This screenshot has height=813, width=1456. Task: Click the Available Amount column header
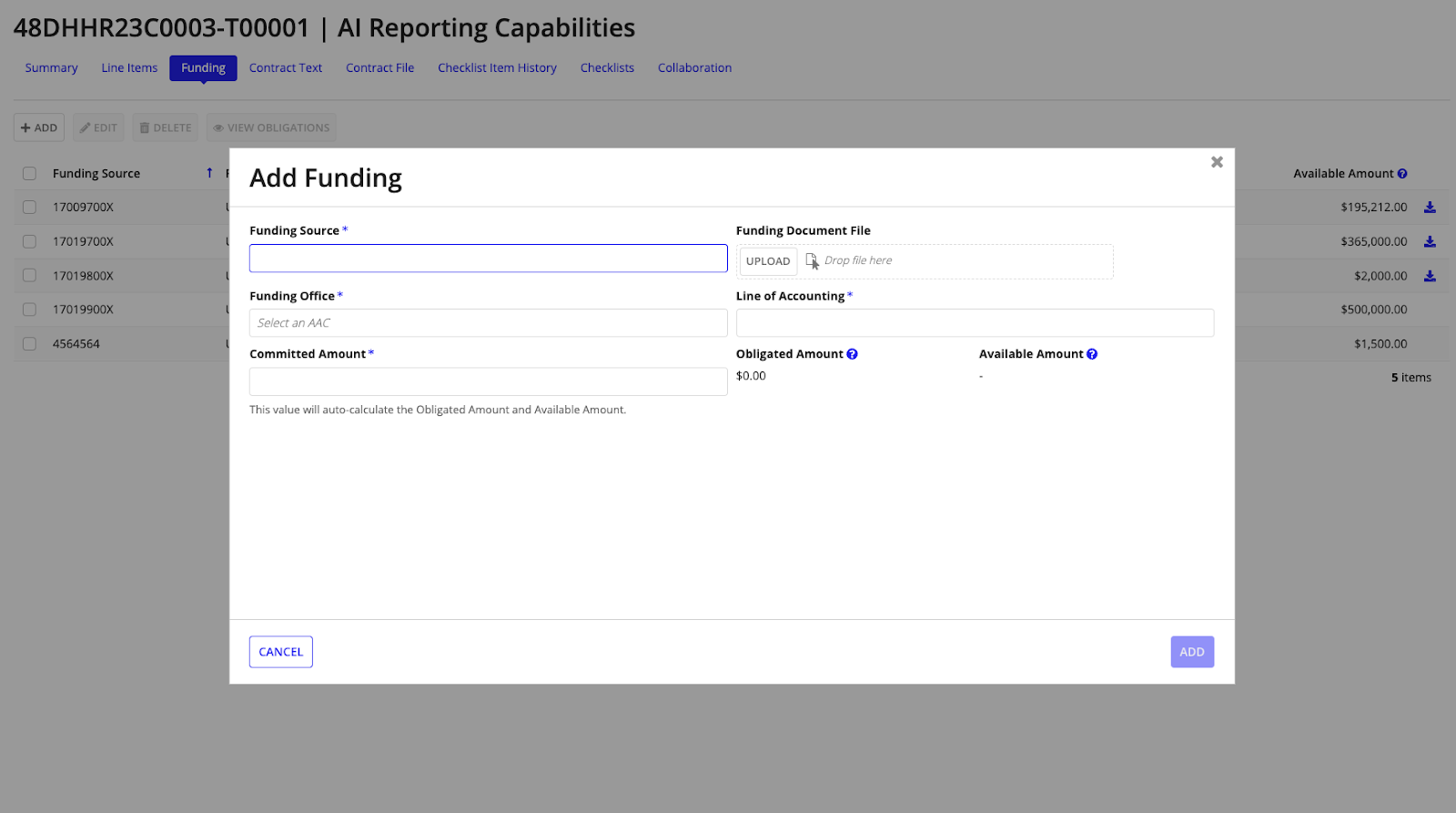[x=1343, y=174]
